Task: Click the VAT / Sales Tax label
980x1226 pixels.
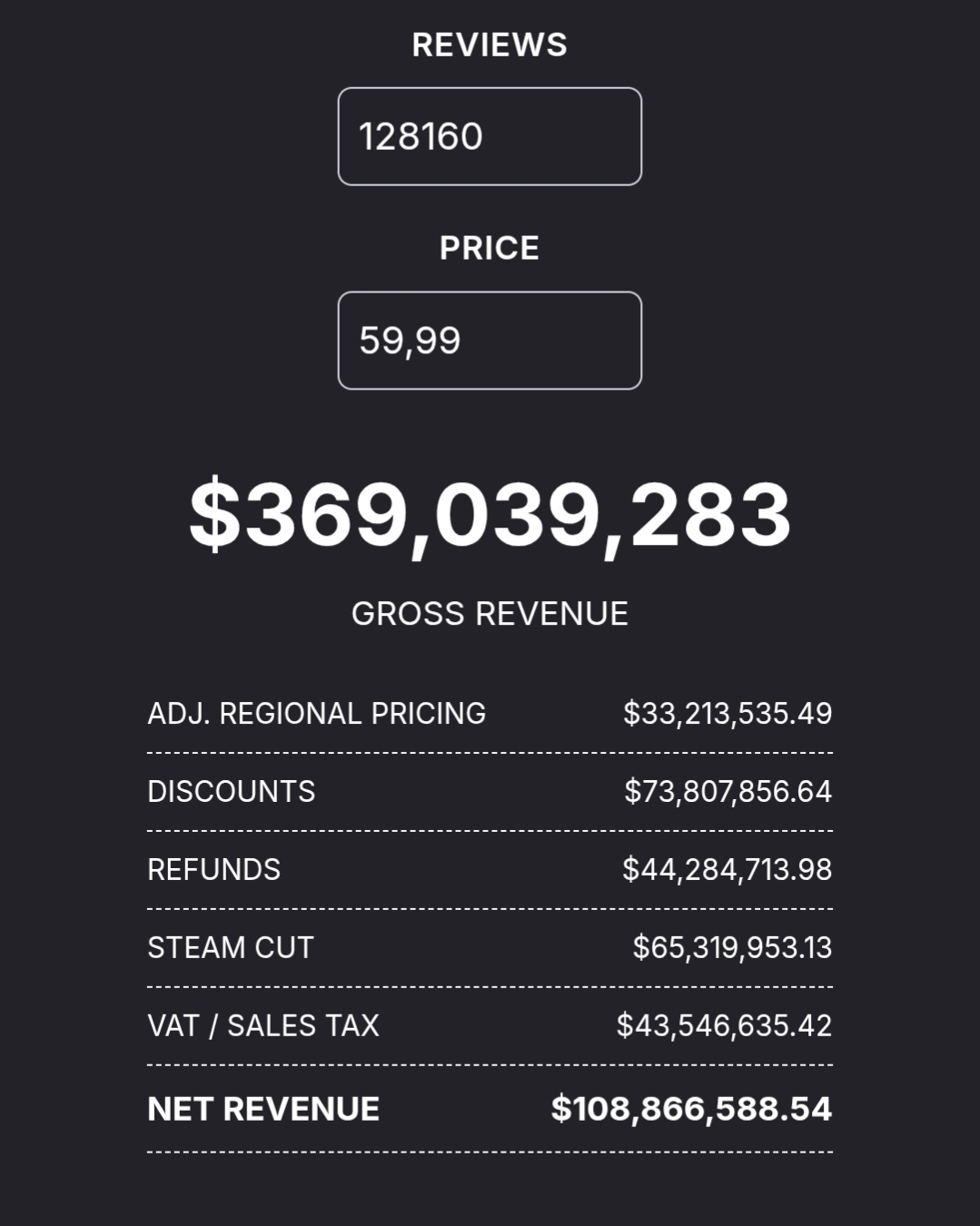Action: pos(263,1026)
